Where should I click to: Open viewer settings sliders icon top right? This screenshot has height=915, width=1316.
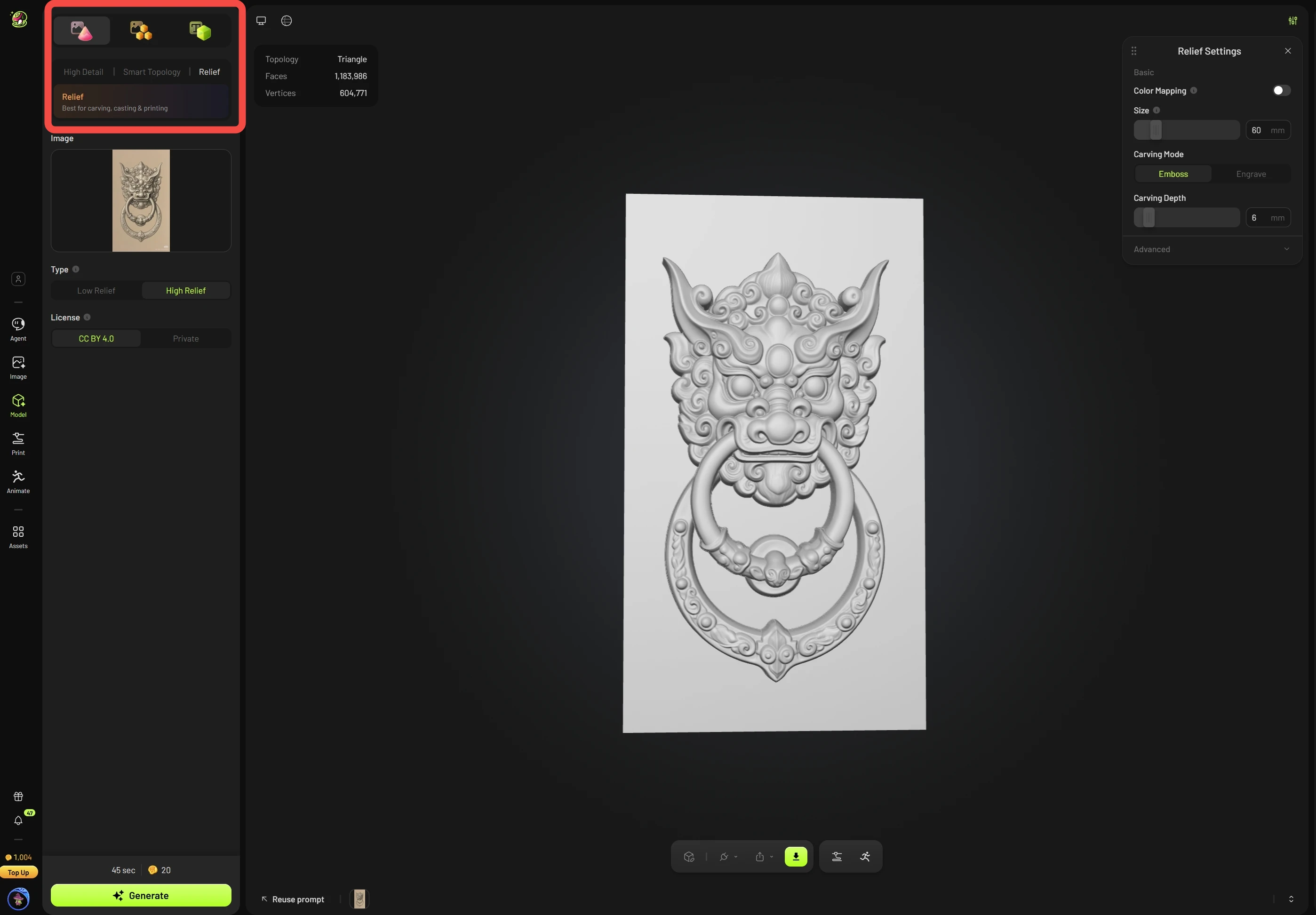click(1292, 21)
